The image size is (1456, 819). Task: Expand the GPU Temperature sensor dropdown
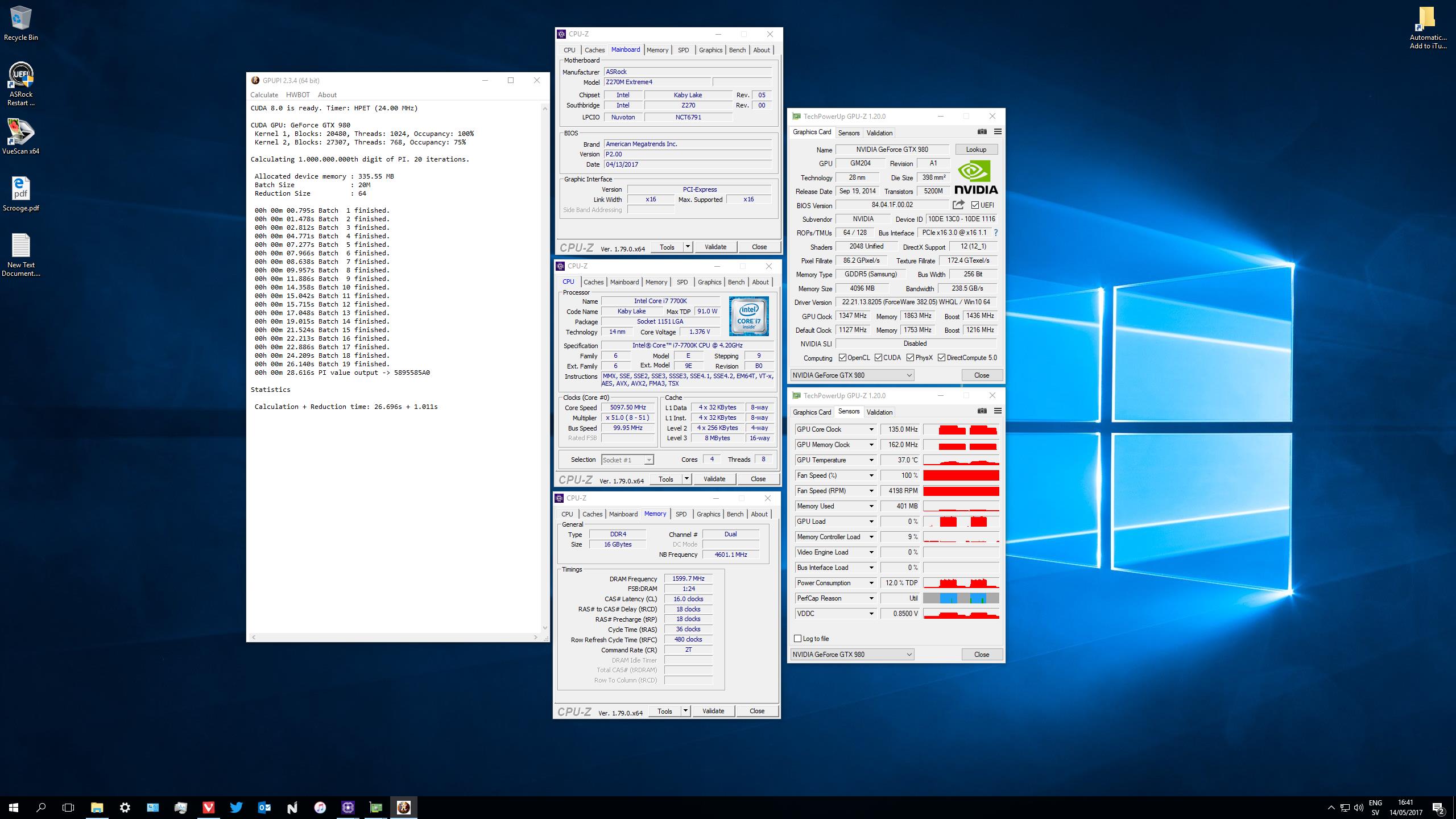pos(871,460)
